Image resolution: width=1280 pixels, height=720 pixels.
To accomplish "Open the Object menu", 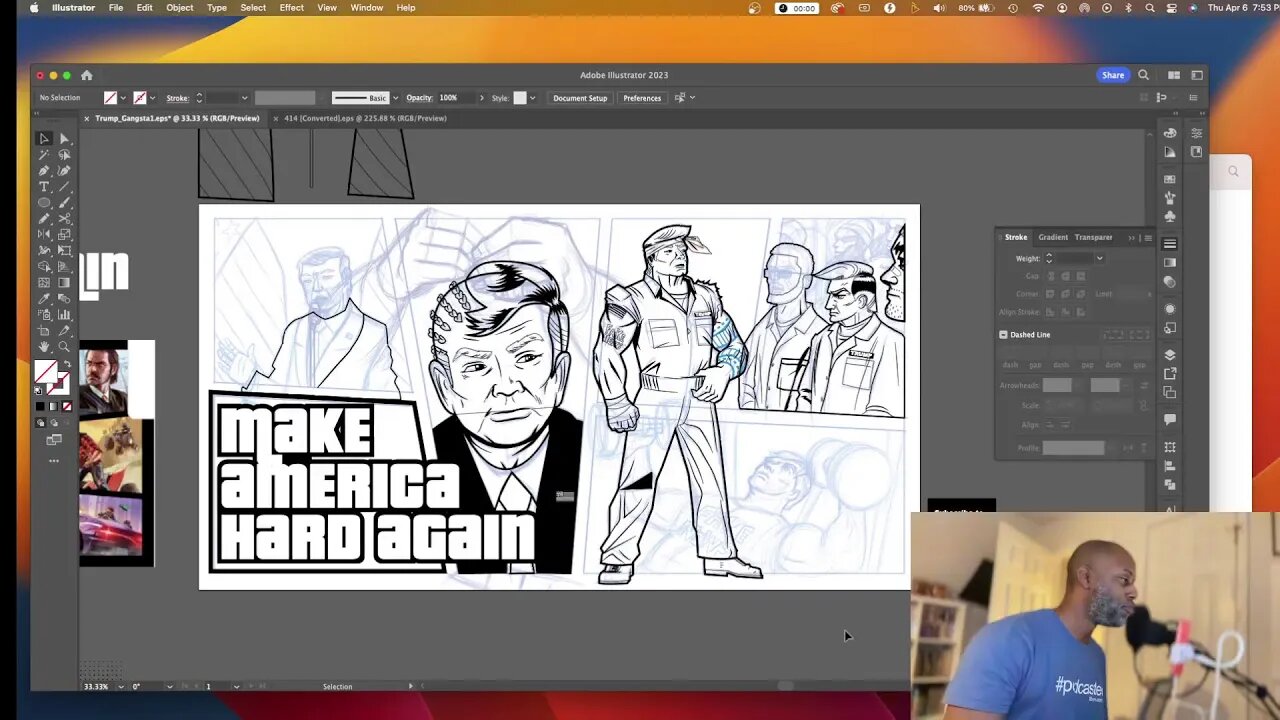I will pos(180,7).
